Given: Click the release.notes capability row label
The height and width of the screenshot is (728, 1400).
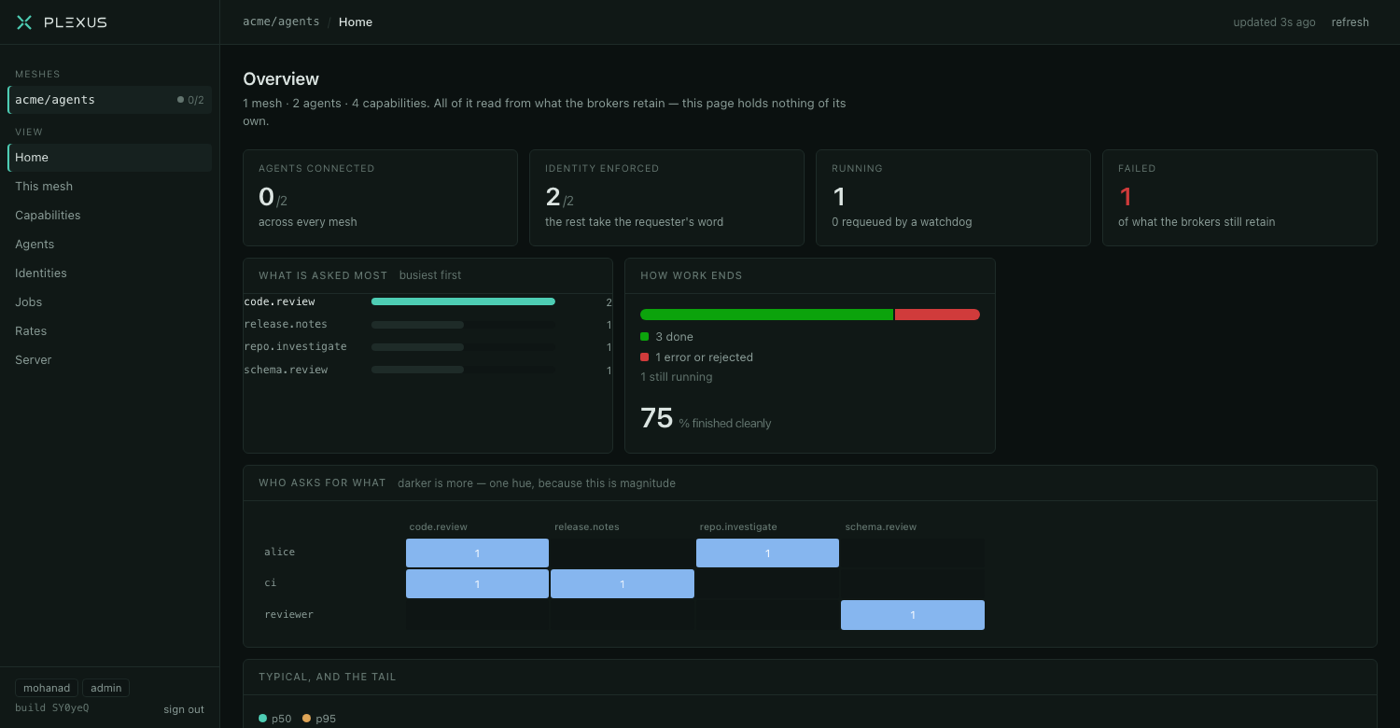Looking at the screenshot, I should 285,324.
